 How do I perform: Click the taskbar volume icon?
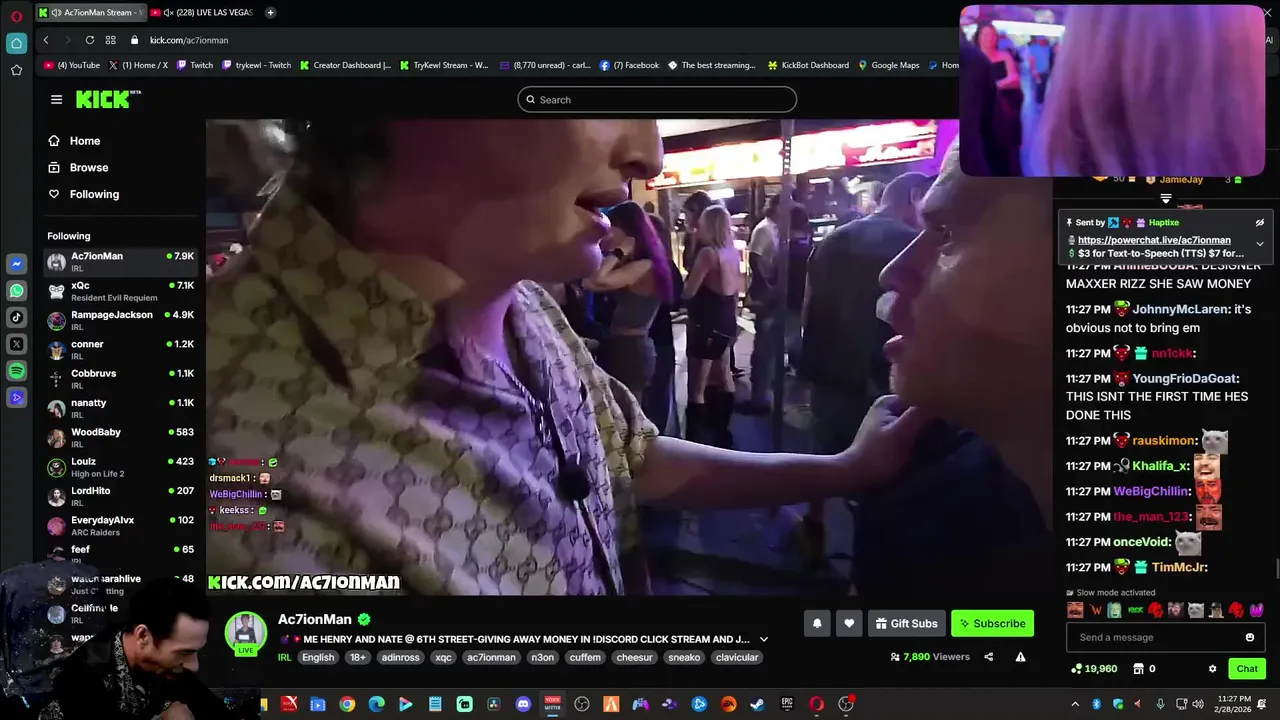[1198, 704]
